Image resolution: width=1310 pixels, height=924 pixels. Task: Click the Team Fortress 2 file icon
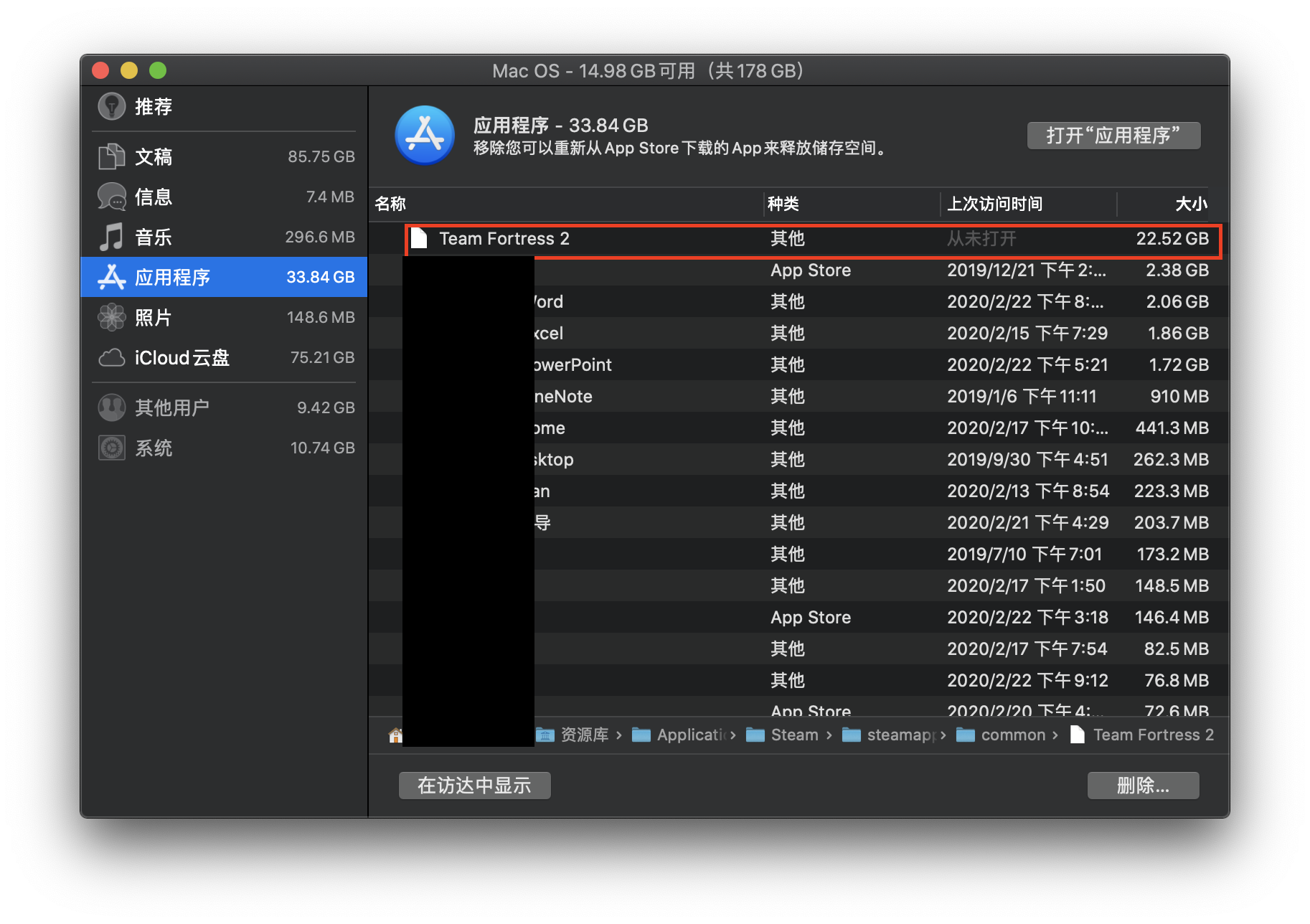[420, 239]
